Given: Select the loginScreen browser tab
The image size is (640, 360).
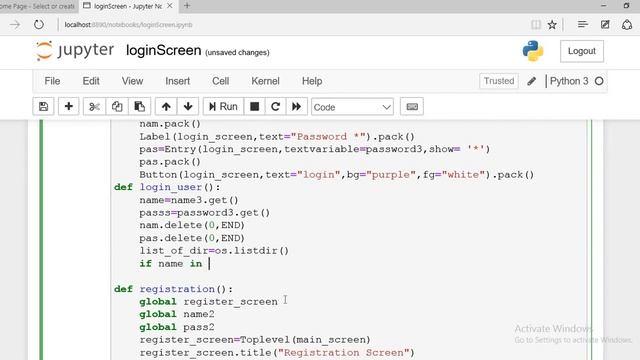Looking at the screenshot, I should (127, 6).
